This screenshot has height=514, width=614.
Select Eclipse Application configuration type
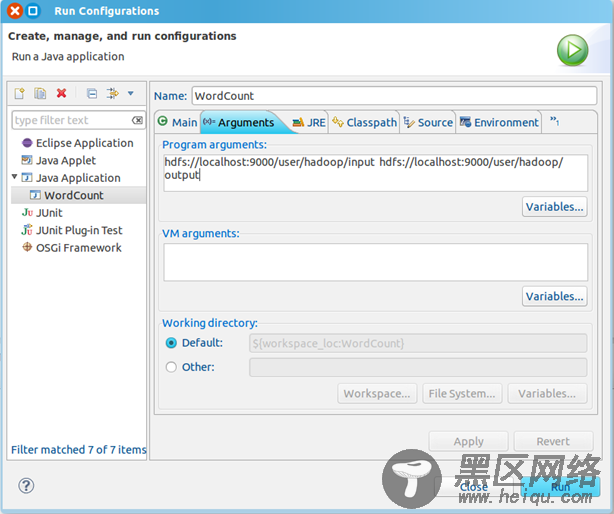85,143
